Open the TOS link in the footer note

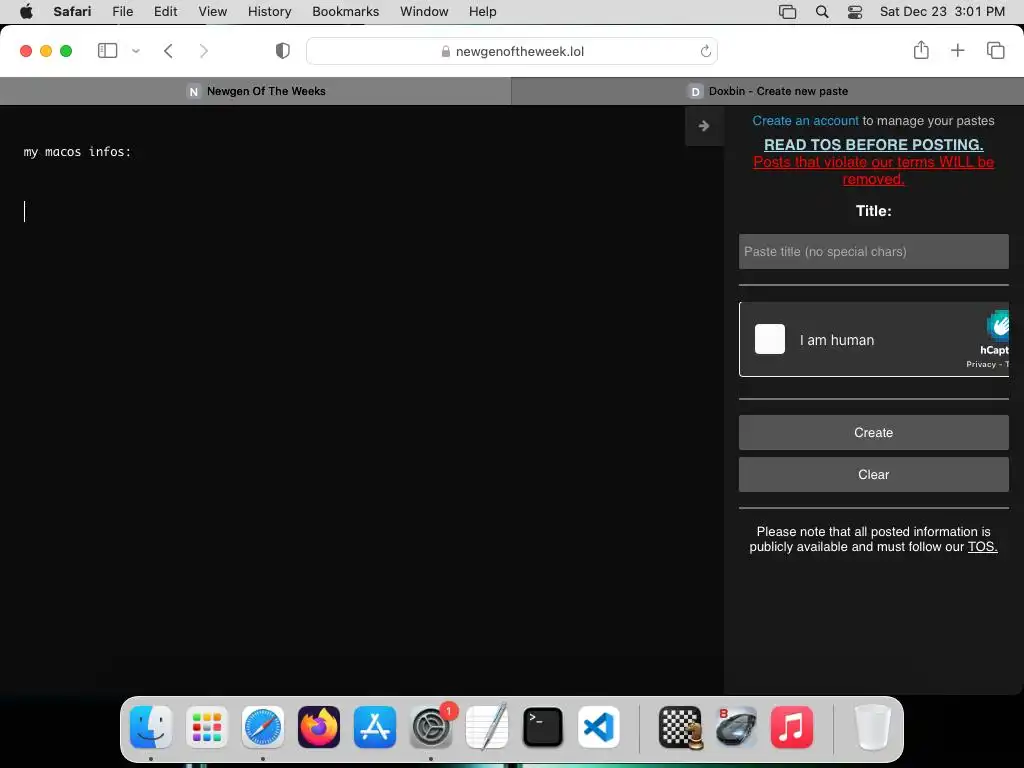(982, 547)
